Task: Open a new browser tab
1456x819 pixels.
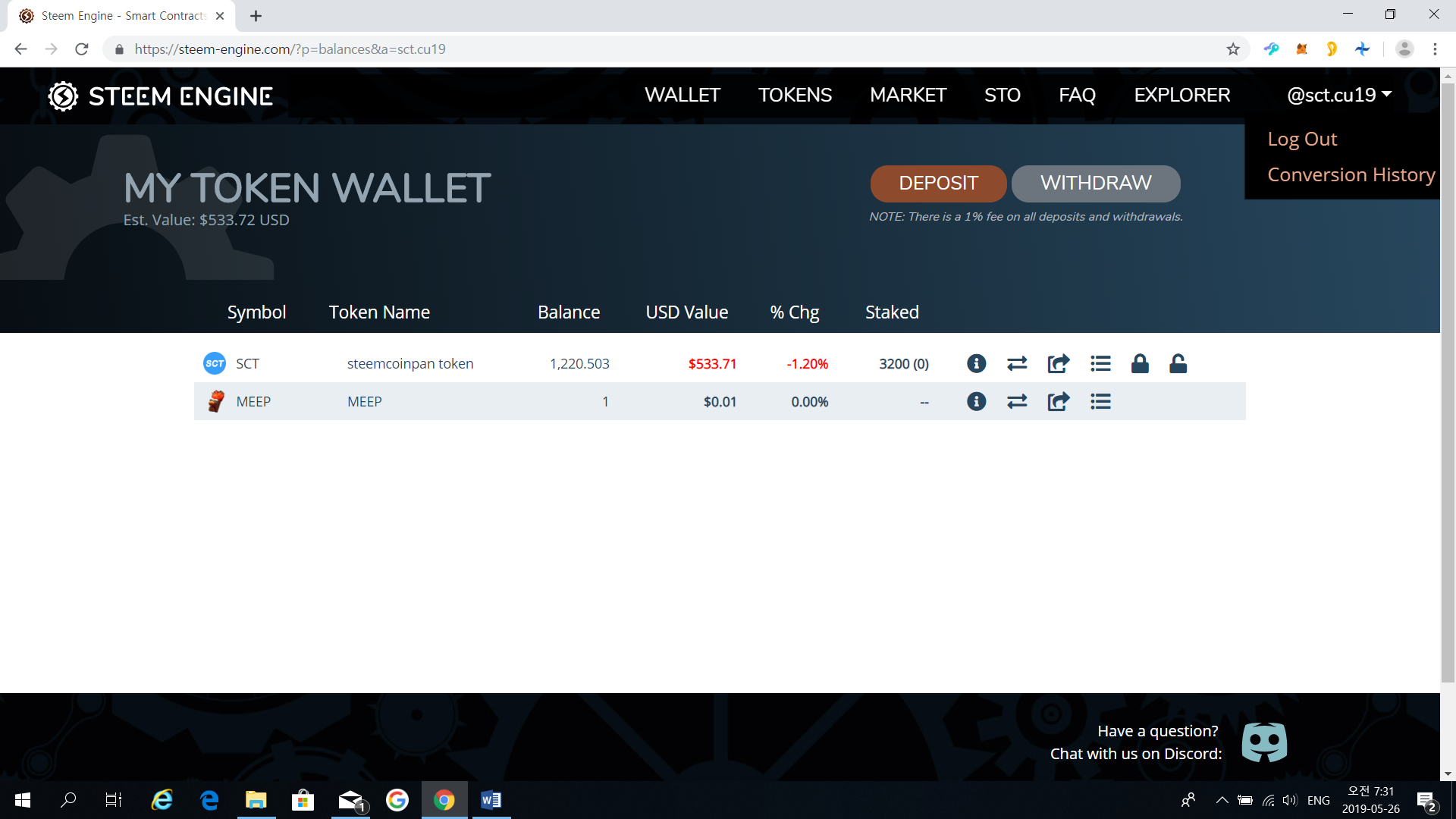Action: point(256,16)
